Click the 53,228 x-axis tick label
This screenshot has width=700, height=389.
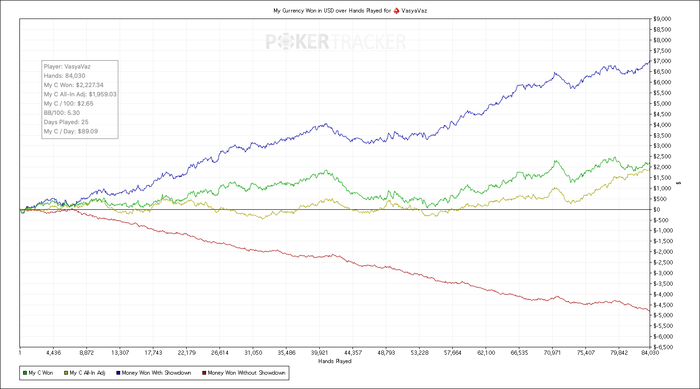(x=419, y=353)
